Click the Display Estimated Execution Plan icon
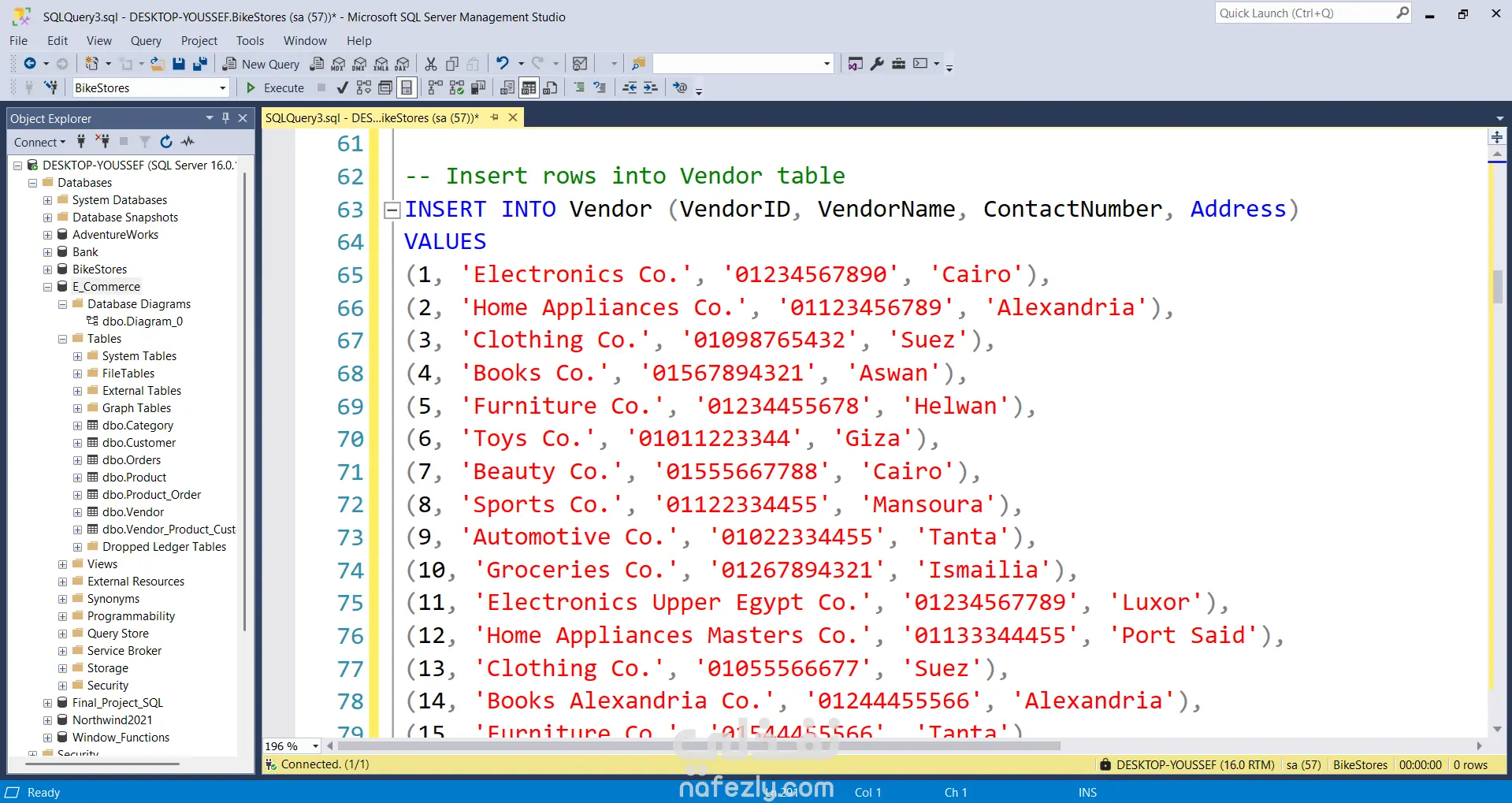Viewport: 1512px width, 803px height. [x=363, y=87]
